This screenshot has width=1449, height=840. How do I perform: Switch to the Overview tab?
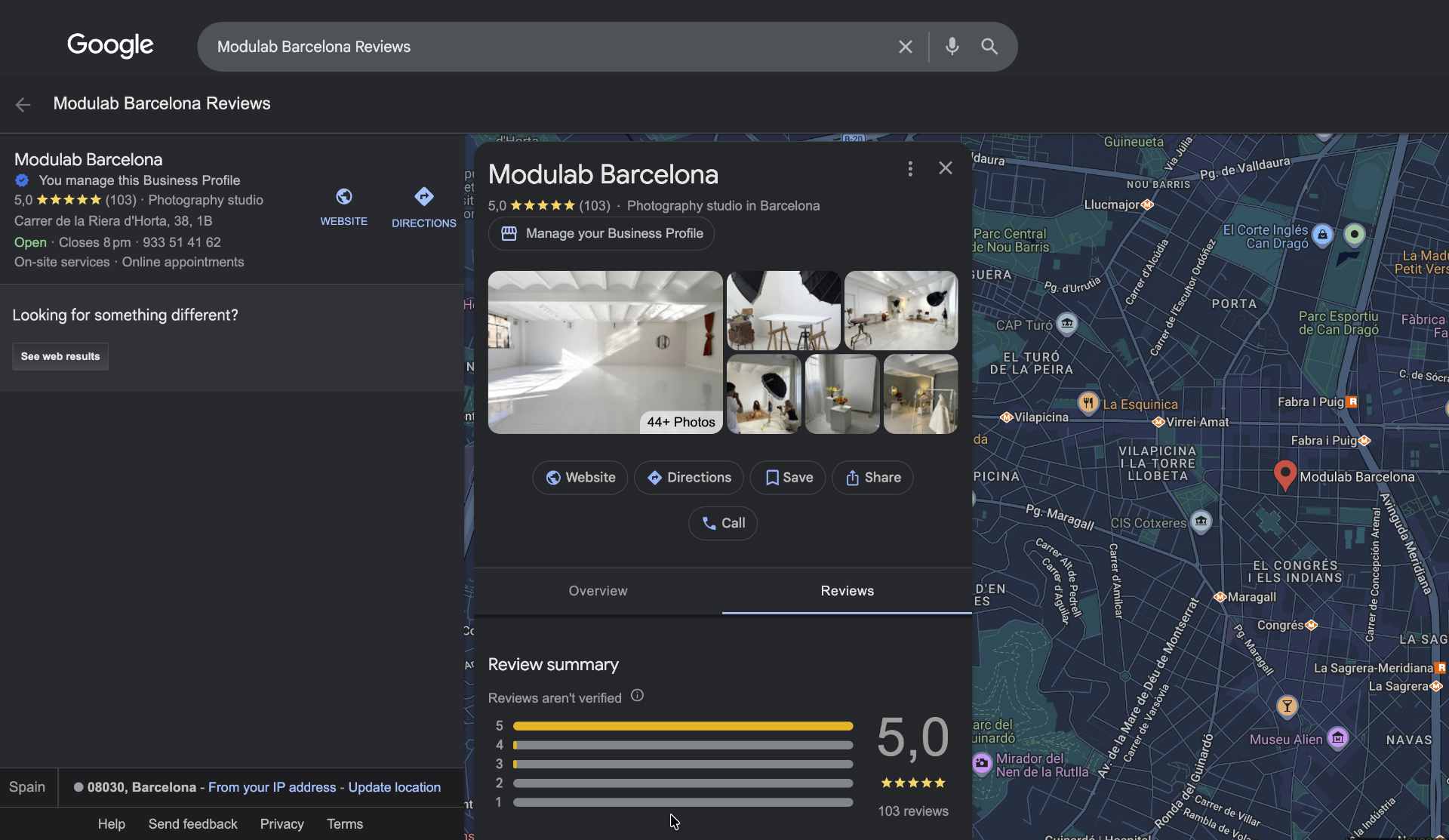pyautogui.click(x=598, y=591)
